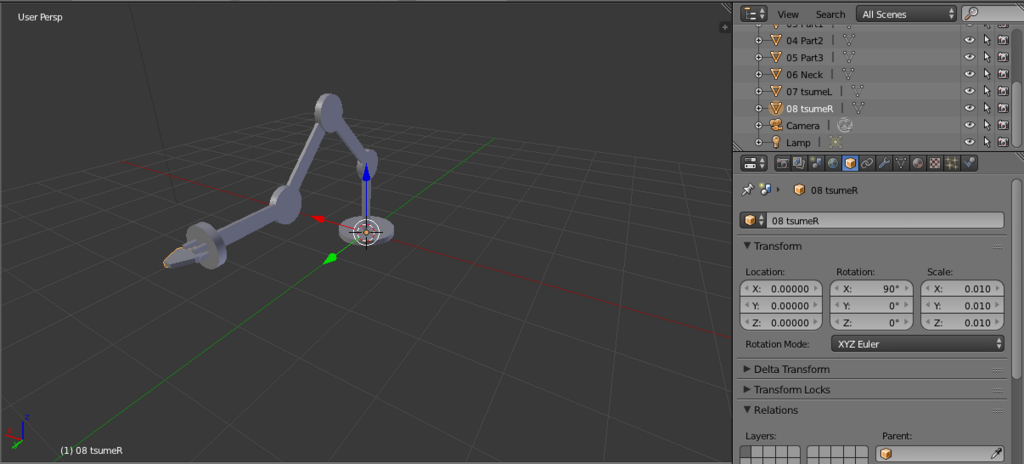The width and height of the screenshot is (1024, 464).
Task: Open the Physics properties tab
Action: coord(968,163)
